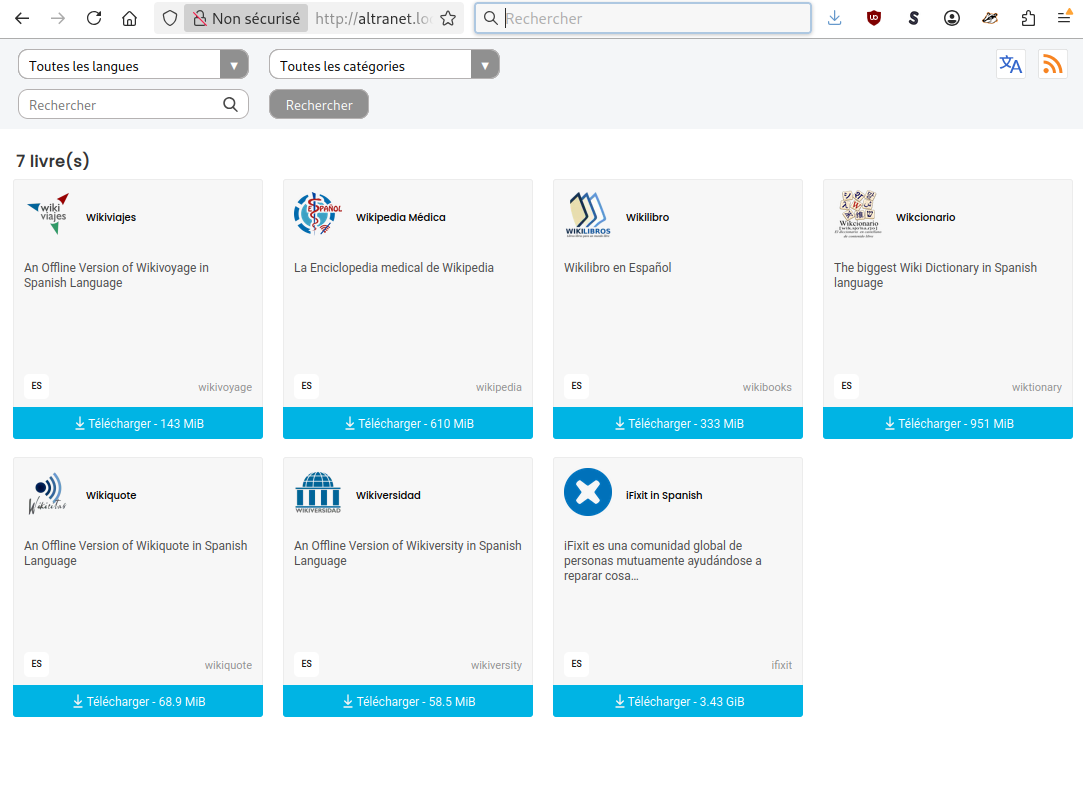Open the uBlock Origin shield icon
The image size is (1083, 798).
point(873,17)
